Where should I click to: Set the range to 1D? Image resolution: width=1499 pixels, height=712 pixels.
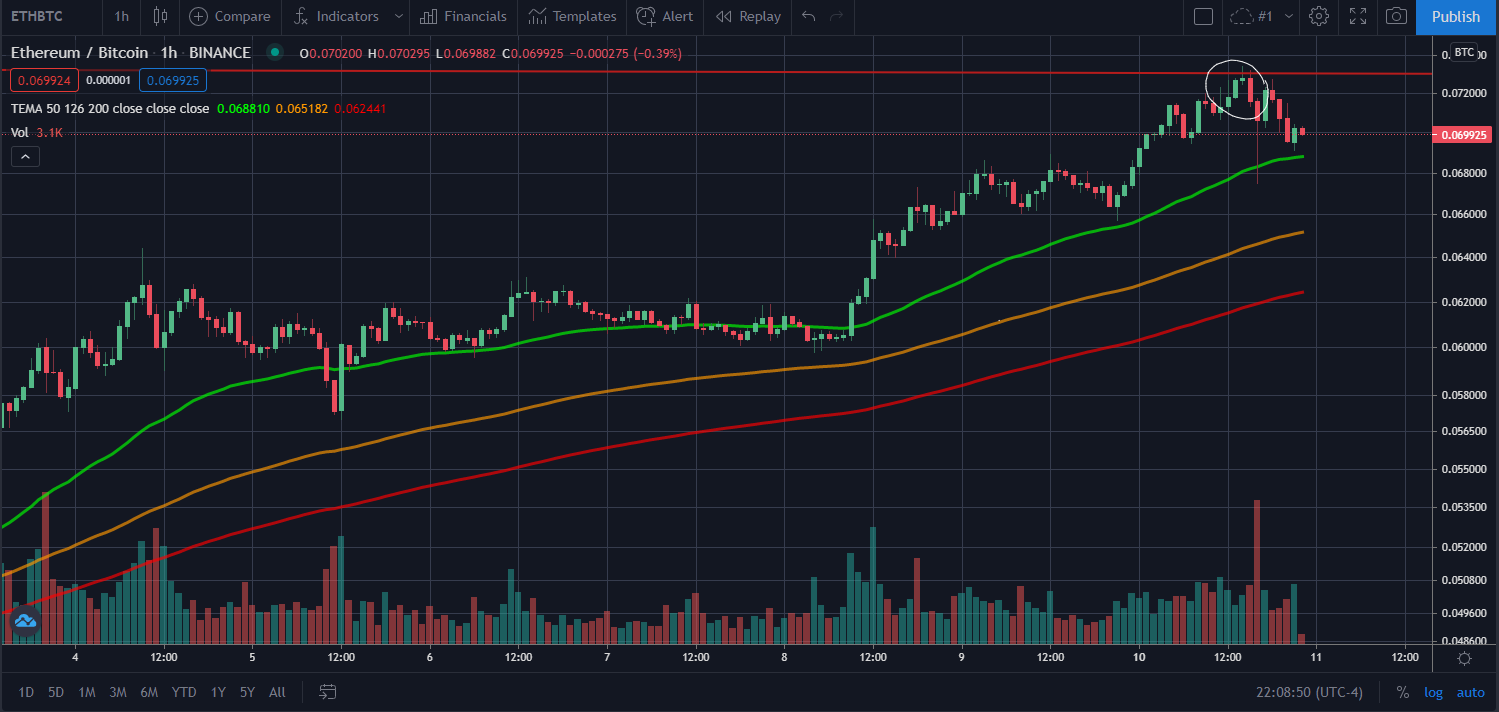[26, 692]
